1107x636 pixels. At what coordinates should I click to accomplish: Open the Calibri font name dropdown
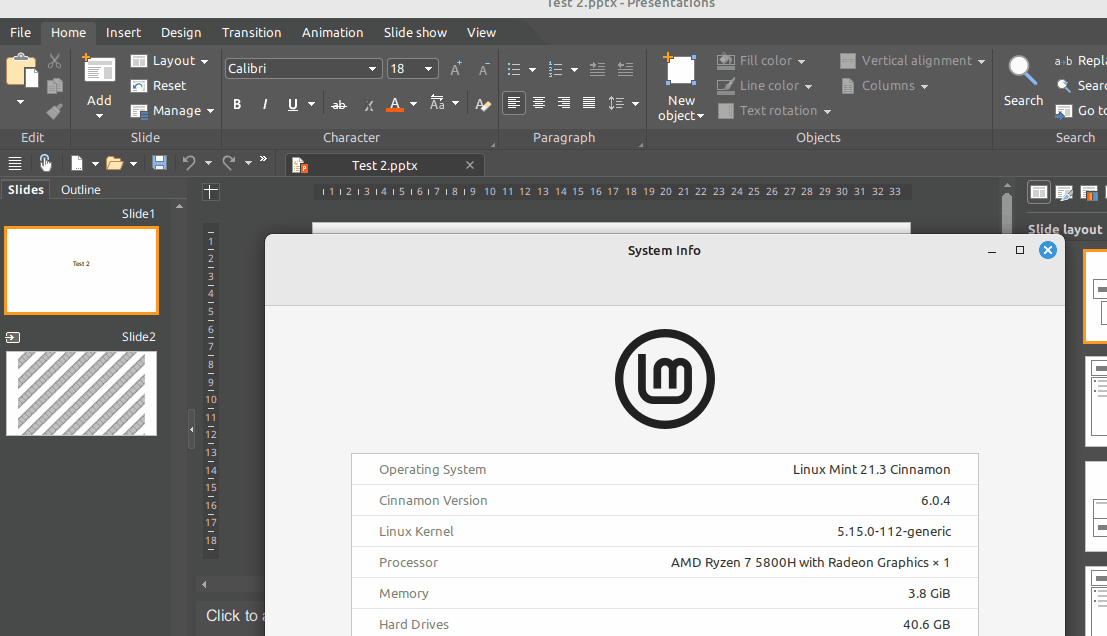click(x=374, y=69)
